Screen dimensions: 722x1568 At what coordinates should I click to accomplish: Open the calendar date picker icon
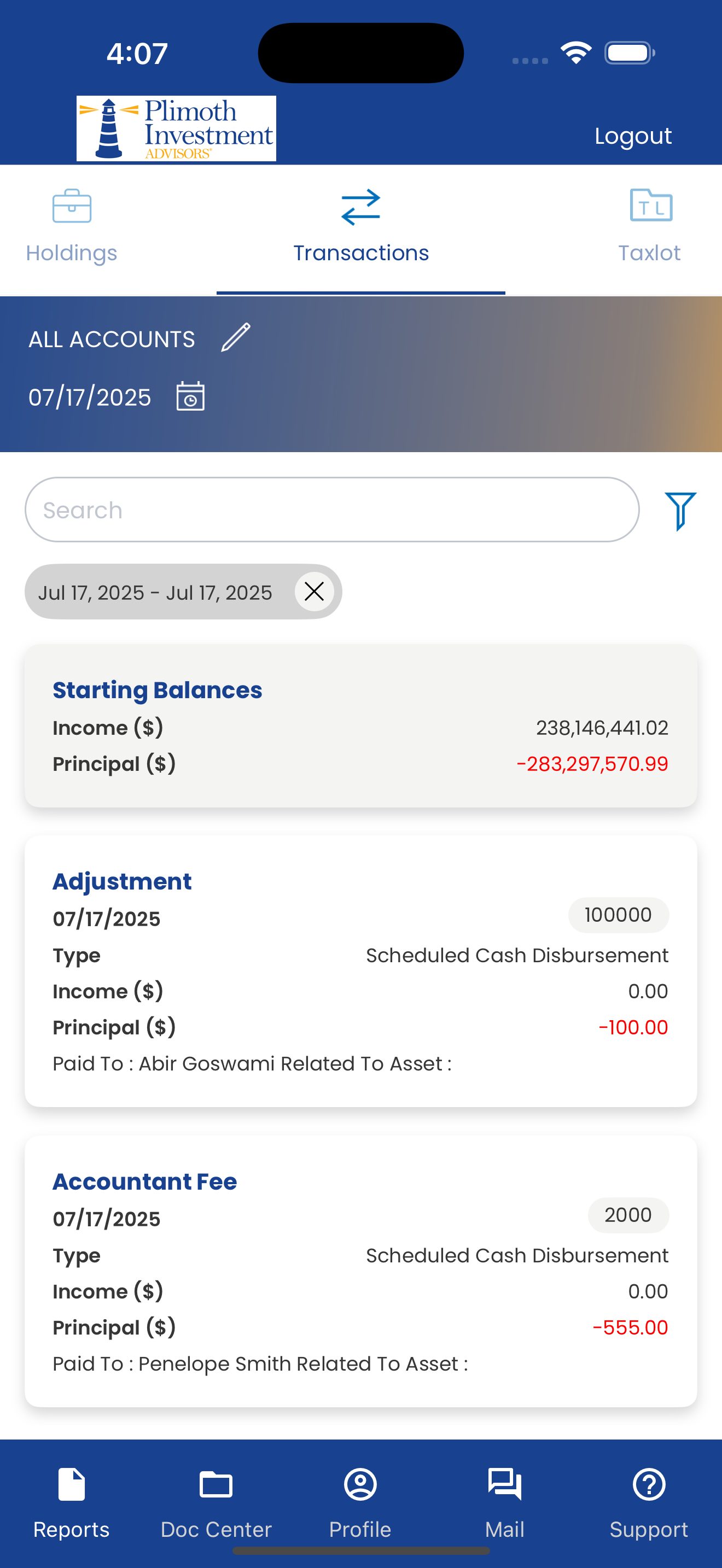point(190,397)
